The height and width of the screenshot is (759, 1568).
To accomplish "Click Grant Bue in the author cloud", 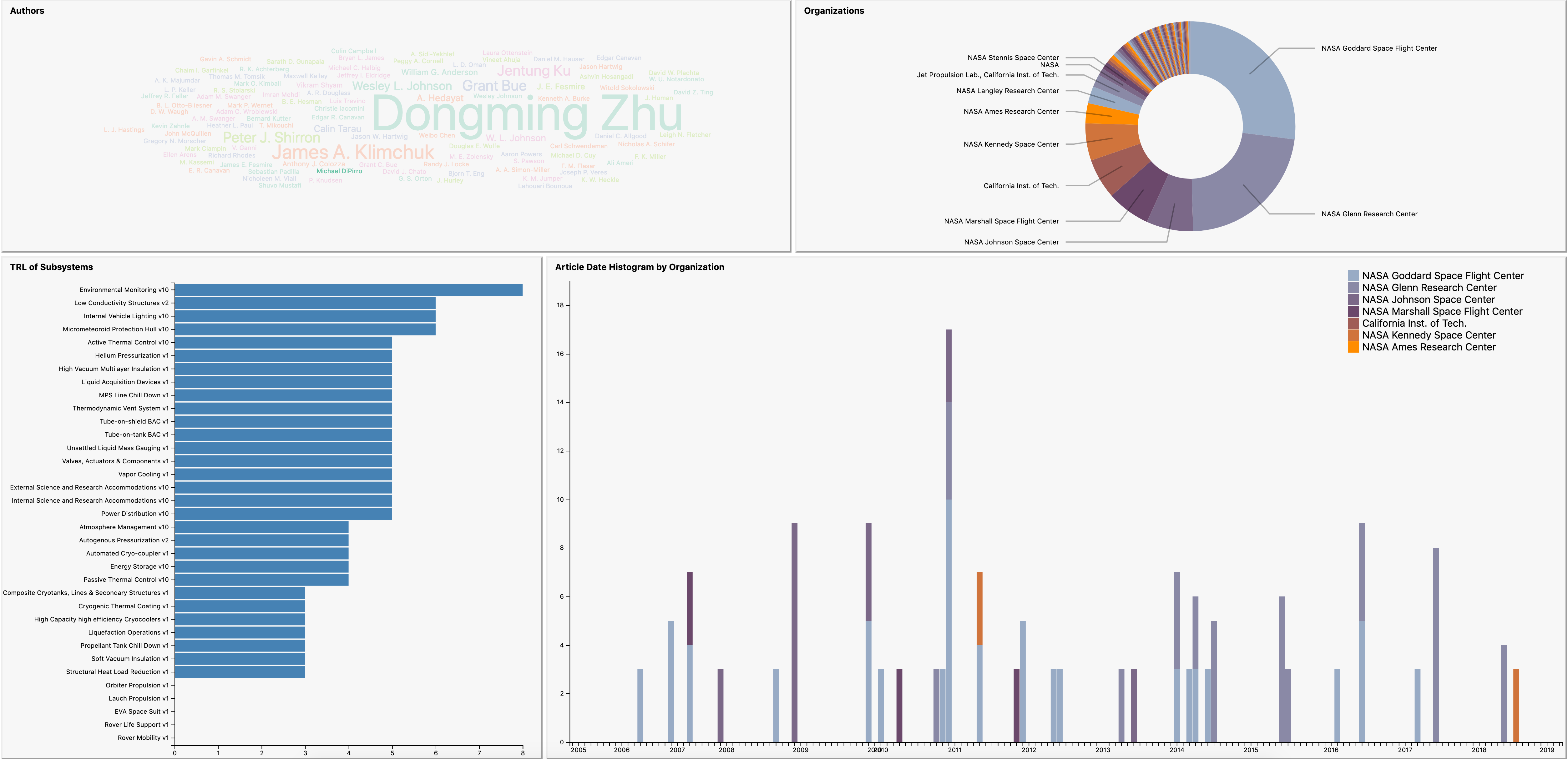I will click(x=494, y=86).
